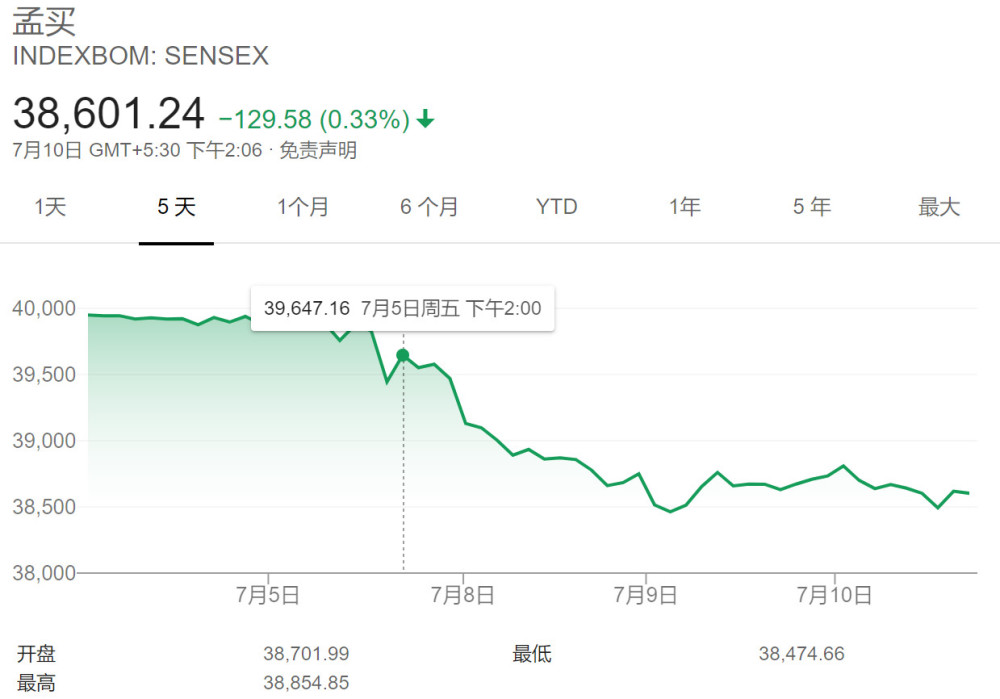The image size is (1000, 699).
Task: Click the 38,601.24 current price
Action: [108, 114]
